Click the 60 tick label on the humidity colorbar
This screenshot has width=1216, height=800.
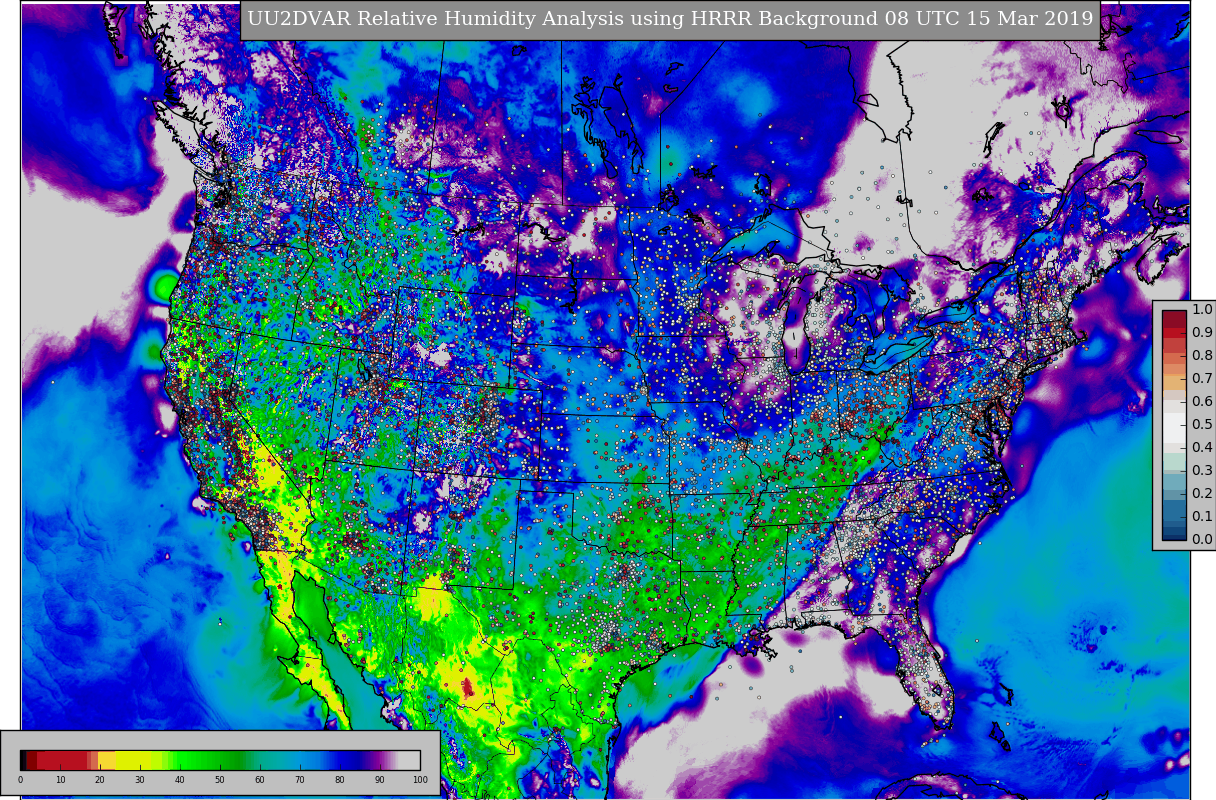pos(260,779)
